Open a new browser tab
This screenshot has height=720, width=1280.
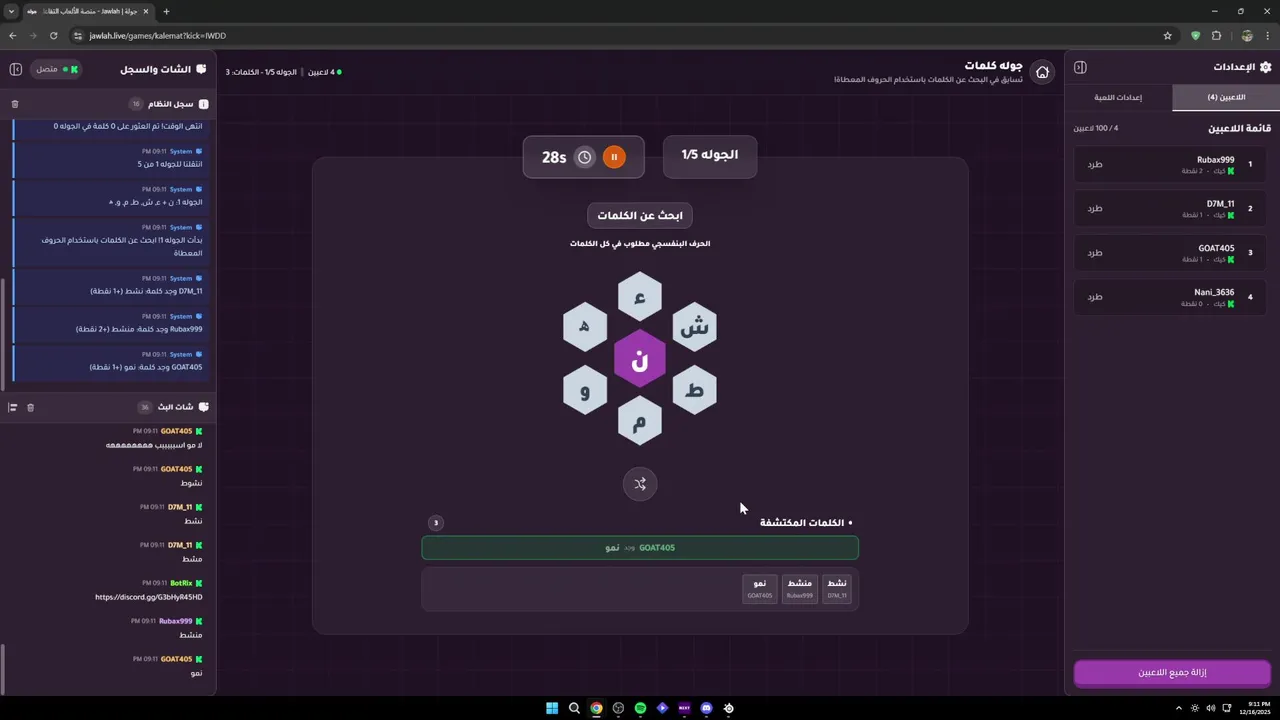(166, 12)
